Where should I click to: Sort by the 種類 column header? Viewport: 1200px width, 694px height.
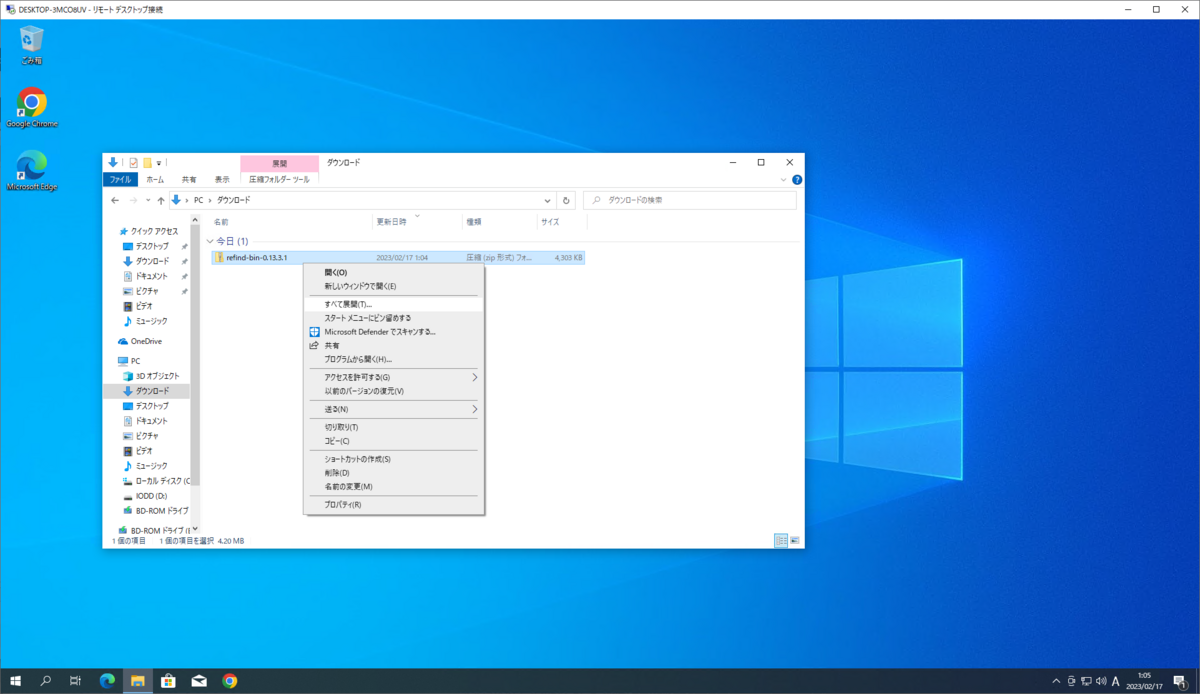point(473,222)
